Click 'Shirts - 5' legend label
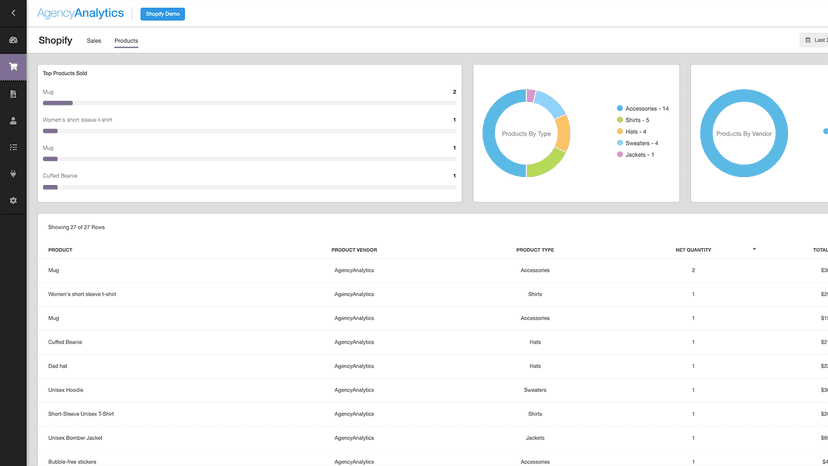Image resolution: width=828 pixels, height=466 pixels. [637, 120]
